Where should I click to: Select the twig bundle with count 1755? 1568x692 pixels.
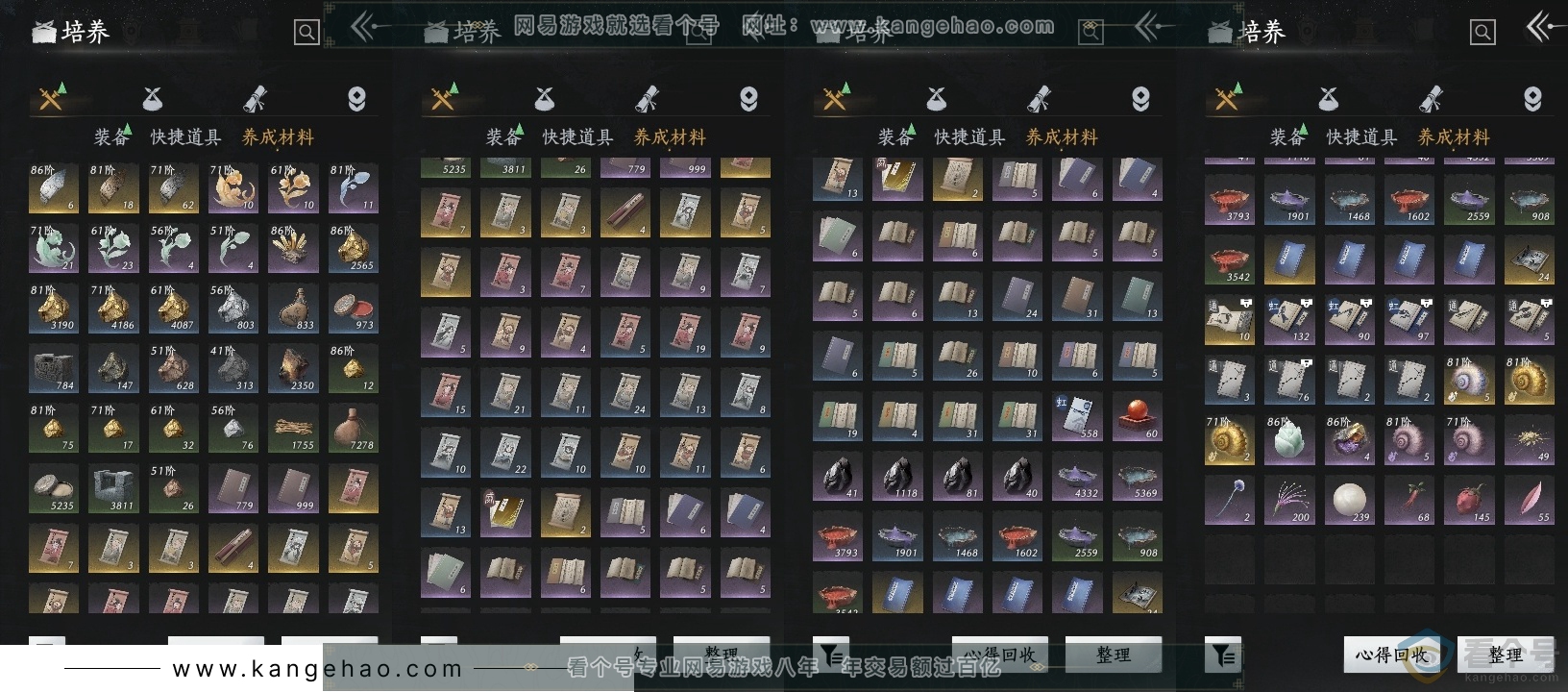point(293,428)
